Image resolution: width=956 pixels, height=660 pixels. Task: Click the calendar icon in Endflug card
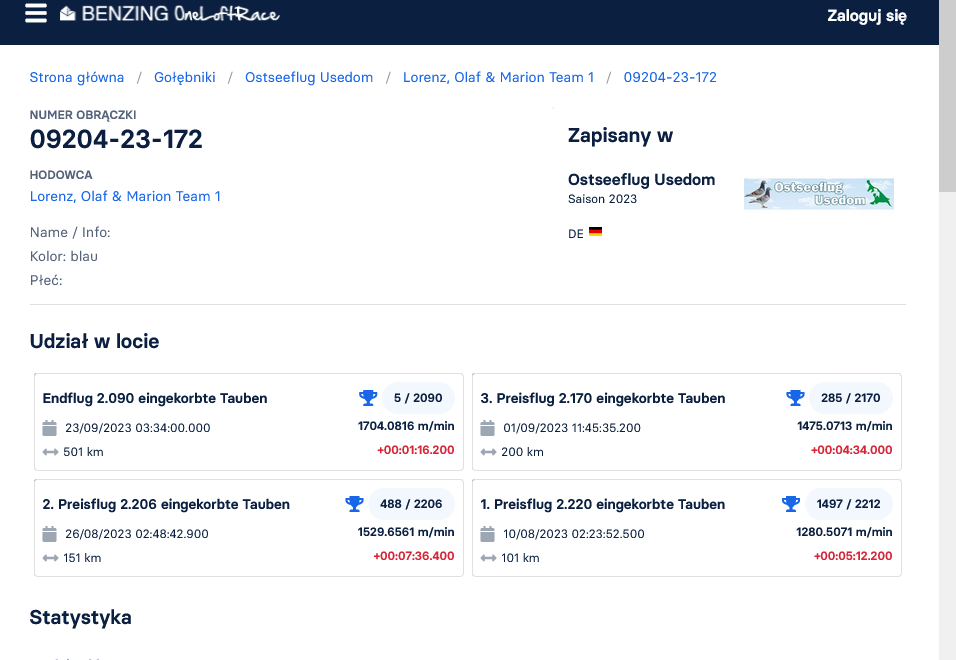(x=50, y=428)
